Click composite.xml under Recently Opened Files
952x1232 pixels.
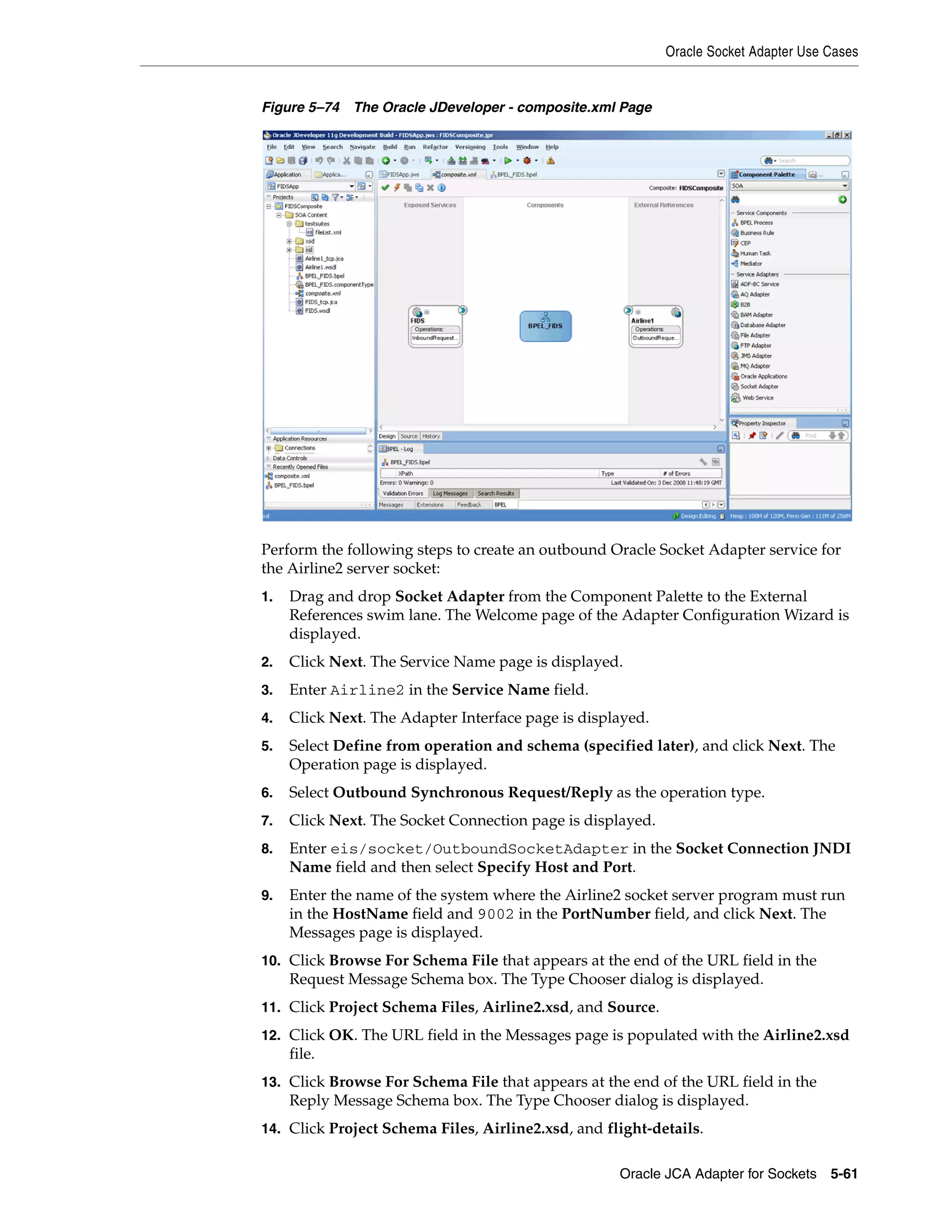tap(288, 476)
